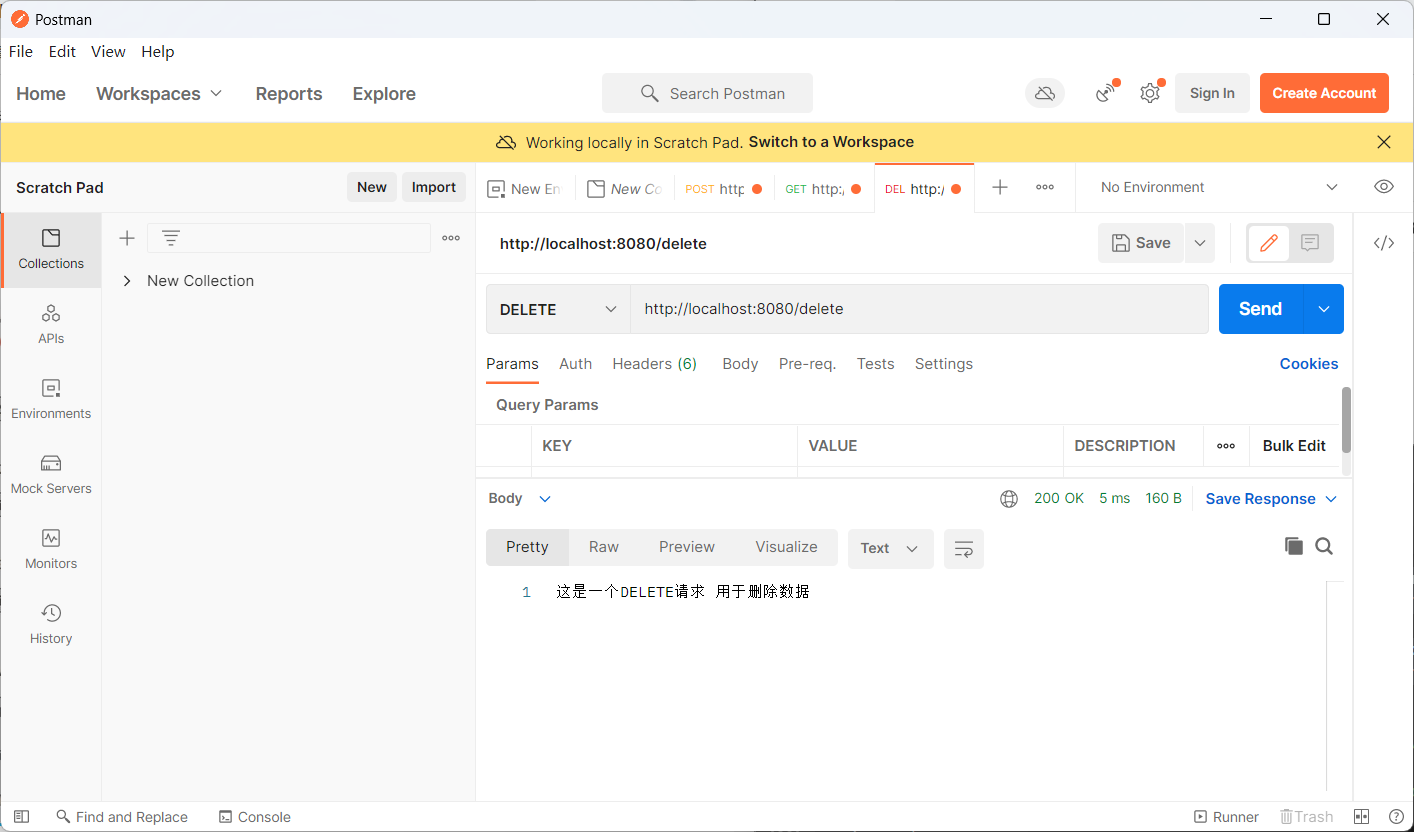1414x832 pixels.
Task: Open the APIs sidebar panel
Action: tap(51, 325)
